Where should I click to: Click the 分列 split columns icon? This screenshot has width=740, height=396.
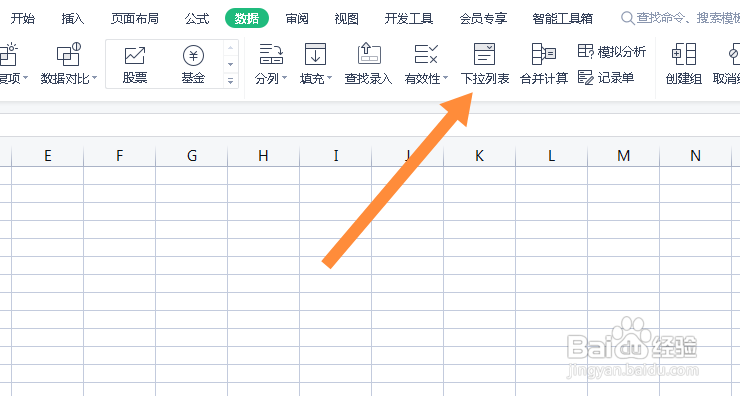271,54
